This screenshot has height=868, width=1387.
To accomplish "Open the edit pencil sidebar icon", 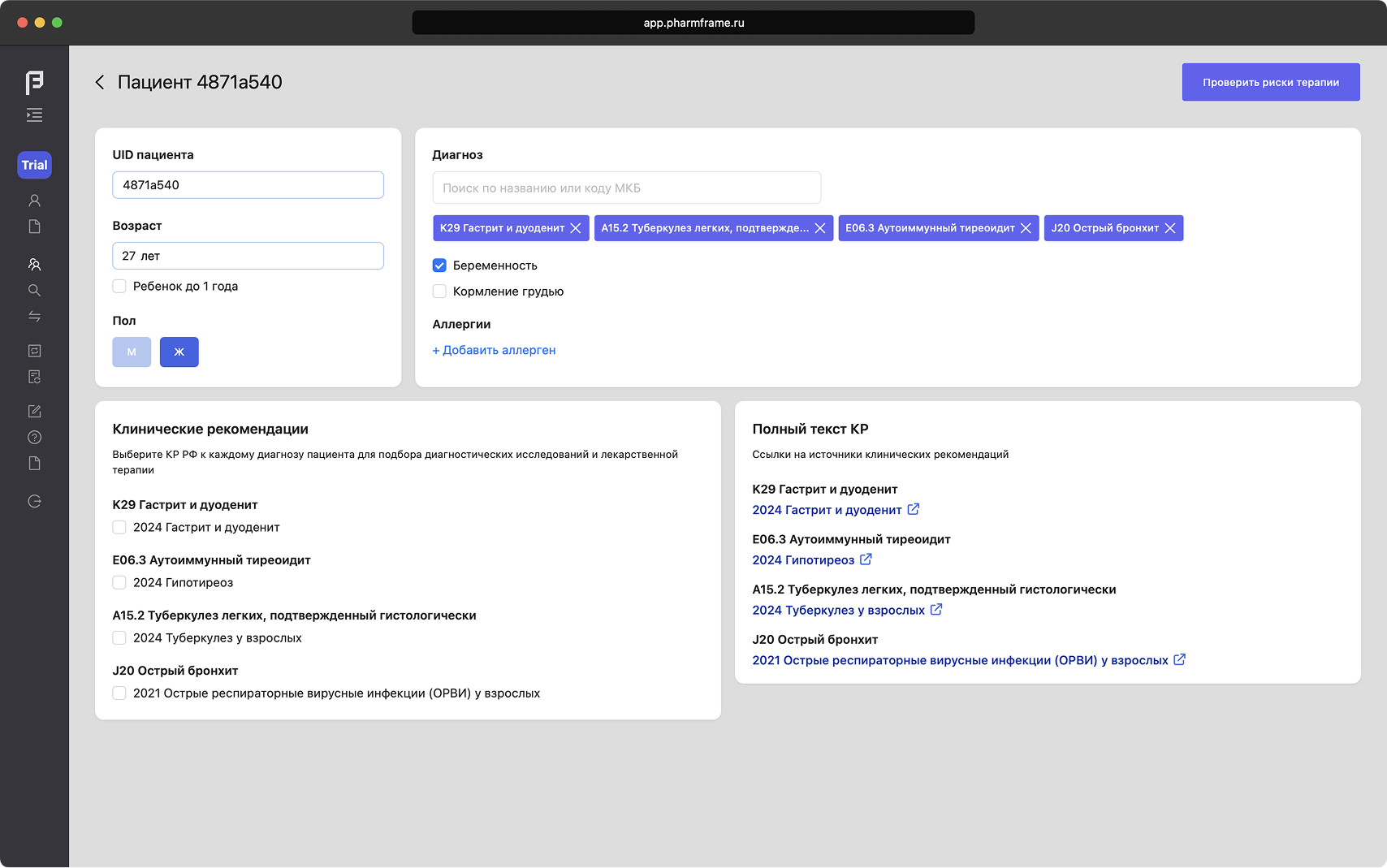I will [x=34, y=412].
